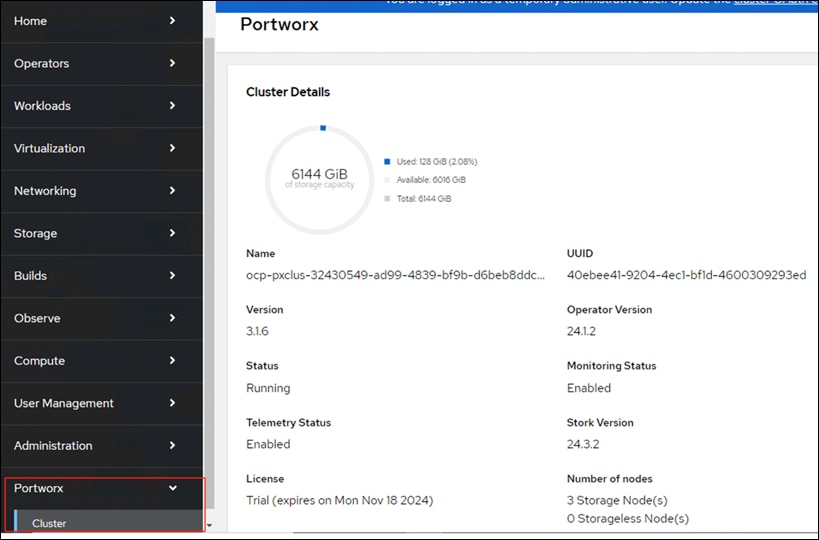This screenshot has height=540, width=819.
Task: Open the Networking menu item
Action: (101, 191)
